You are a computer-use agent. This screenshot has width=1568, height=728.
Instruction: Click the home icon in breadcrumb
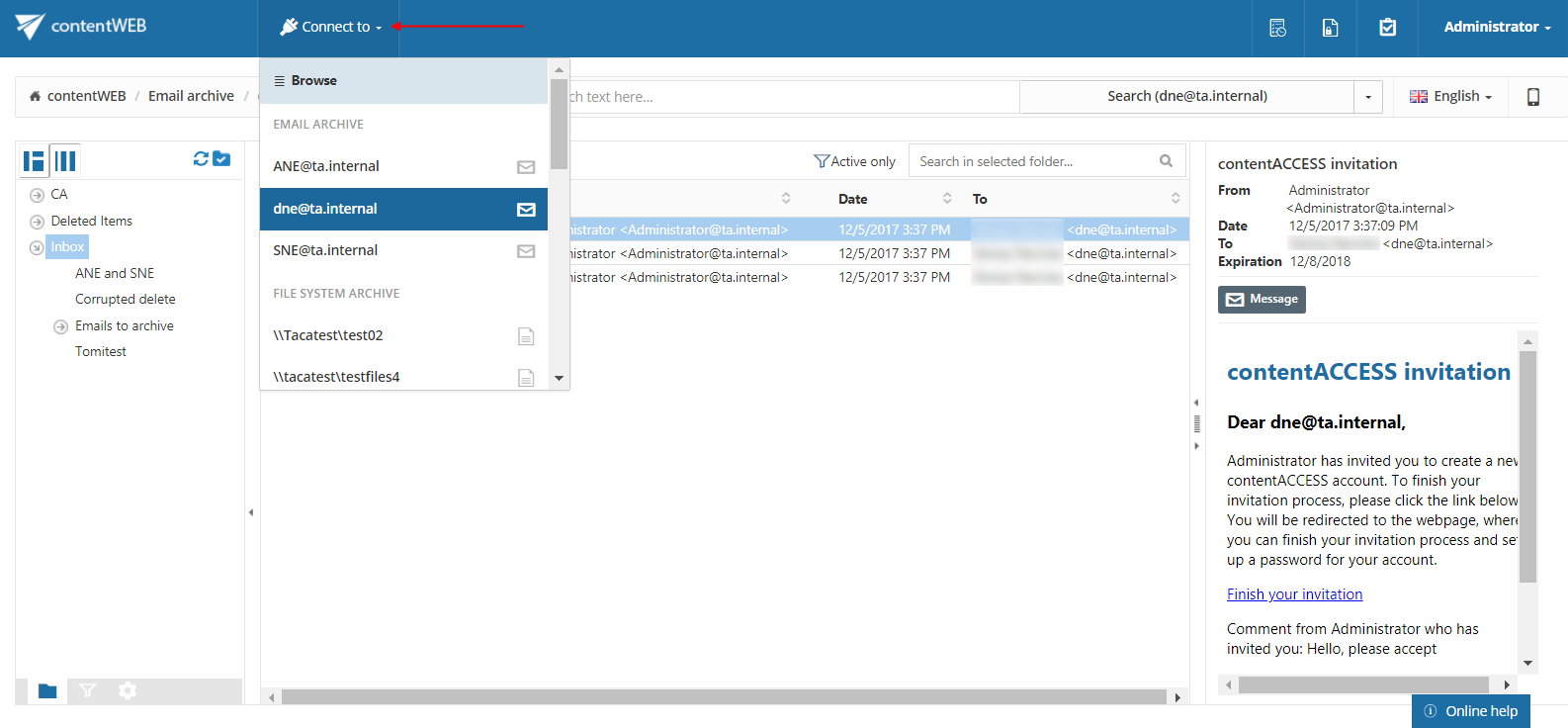click(x=36, y=97)
